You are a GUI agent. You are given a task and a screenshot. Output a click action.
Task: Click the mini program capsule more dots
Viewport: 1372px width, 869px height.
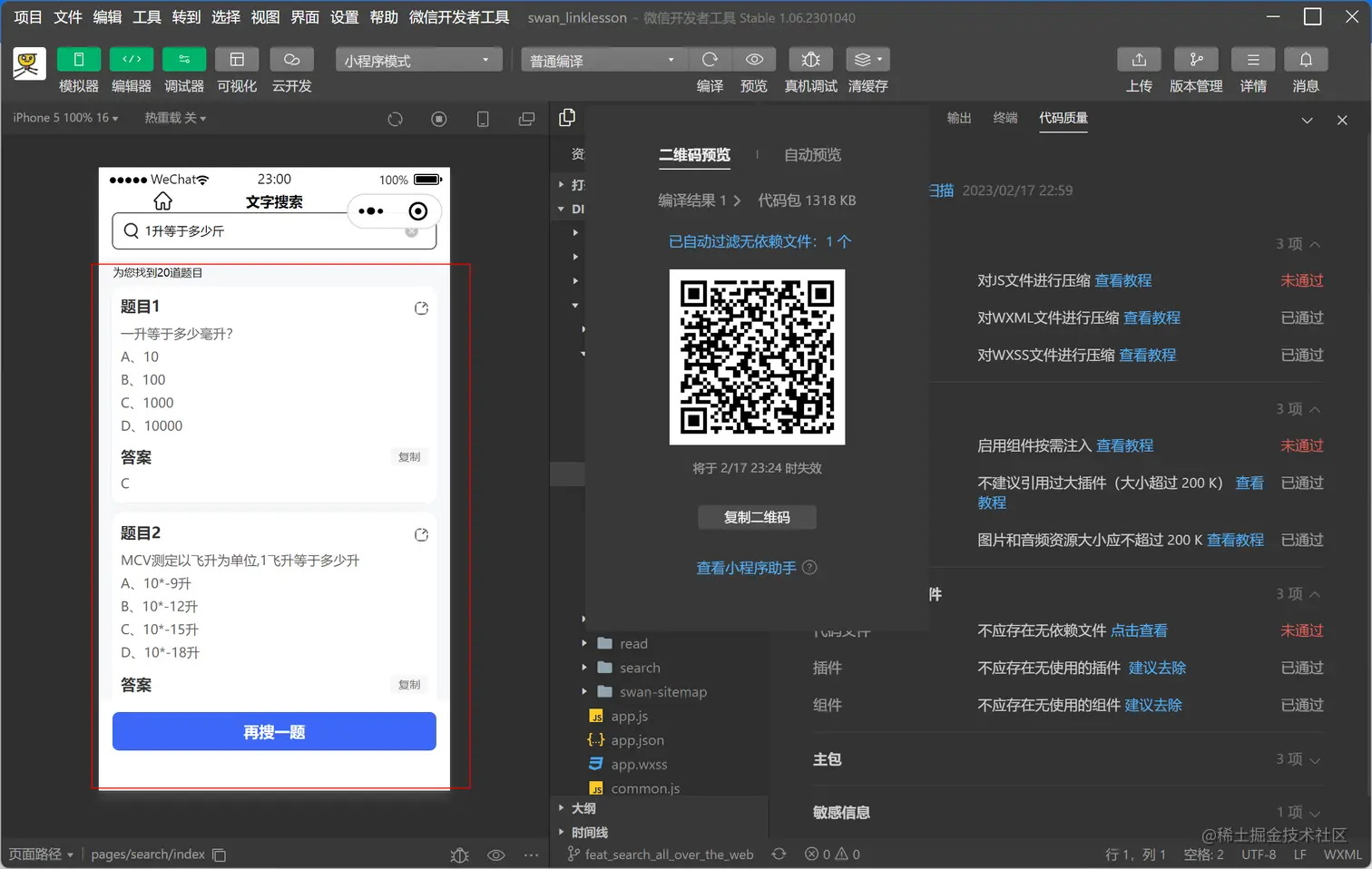(x=370, y=211)
